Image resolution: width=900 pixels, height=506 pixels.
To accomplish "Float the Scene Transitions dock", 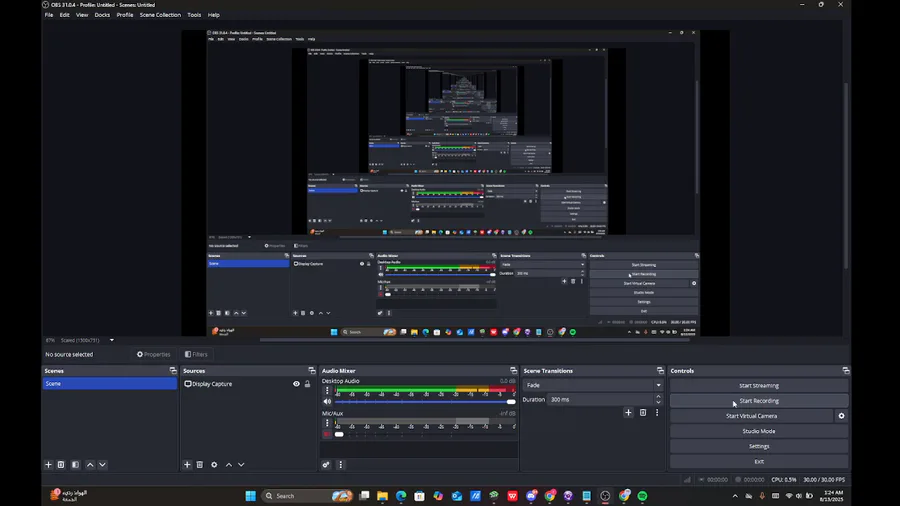I will (x=660, y=371).
